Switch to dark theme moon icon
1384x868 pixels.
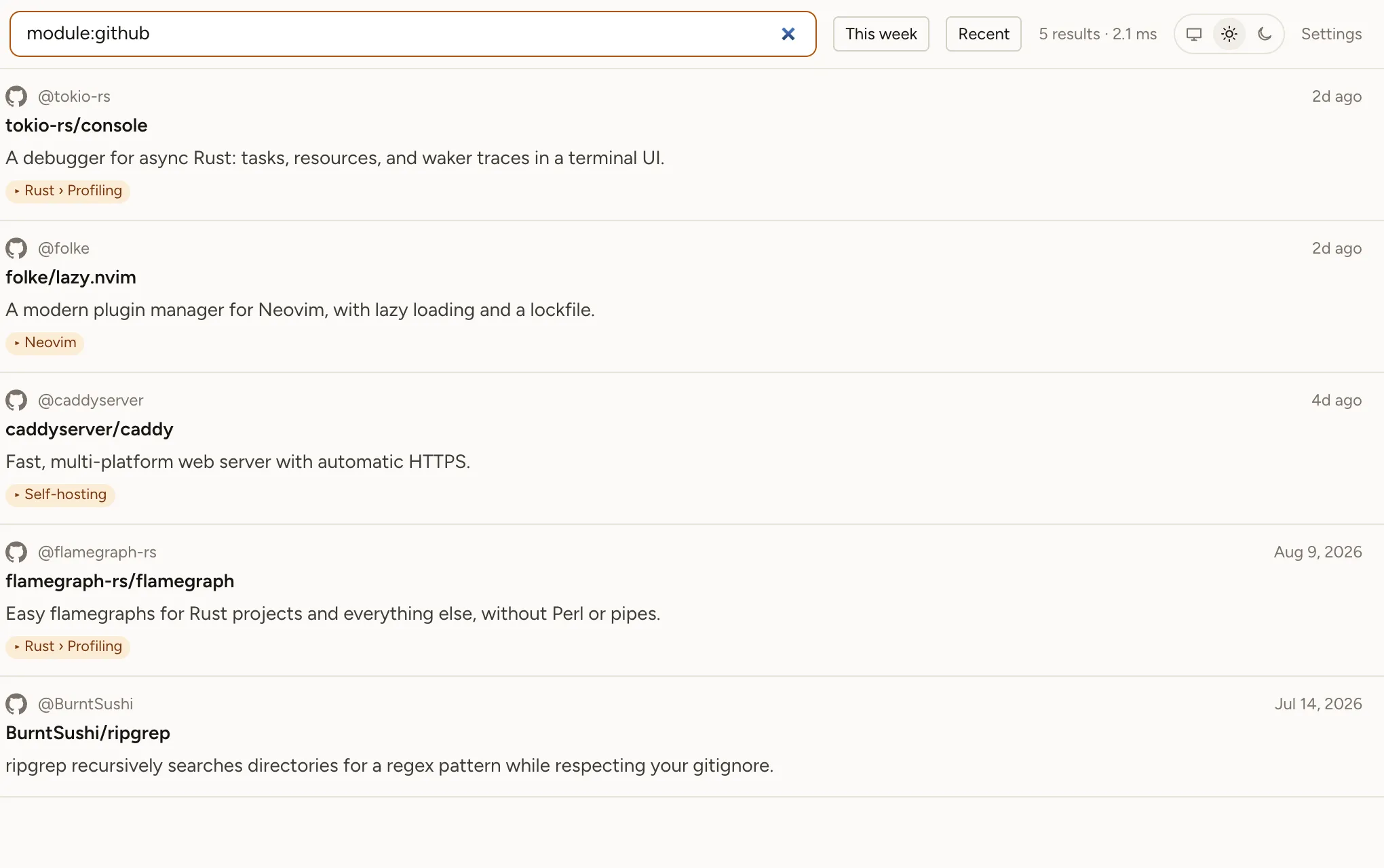coord(1265,34)
